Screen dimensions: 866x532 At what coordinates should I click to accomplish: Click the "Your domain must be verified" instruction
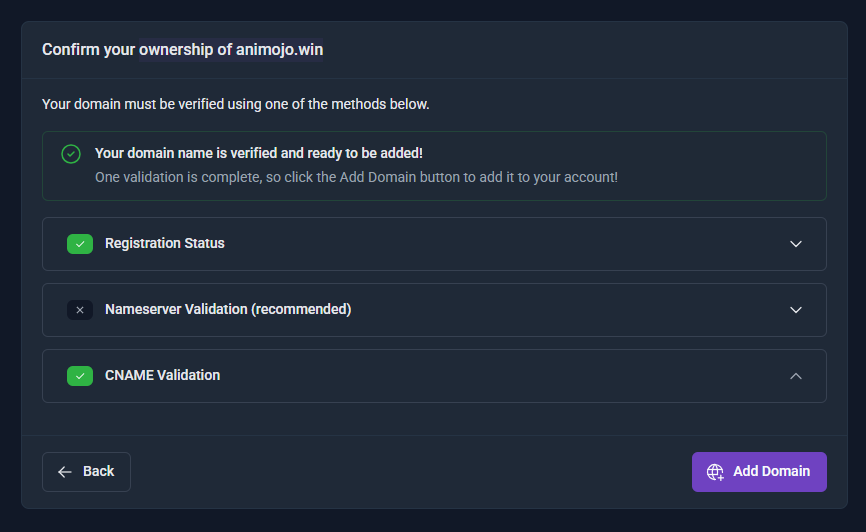click(236, 103)
